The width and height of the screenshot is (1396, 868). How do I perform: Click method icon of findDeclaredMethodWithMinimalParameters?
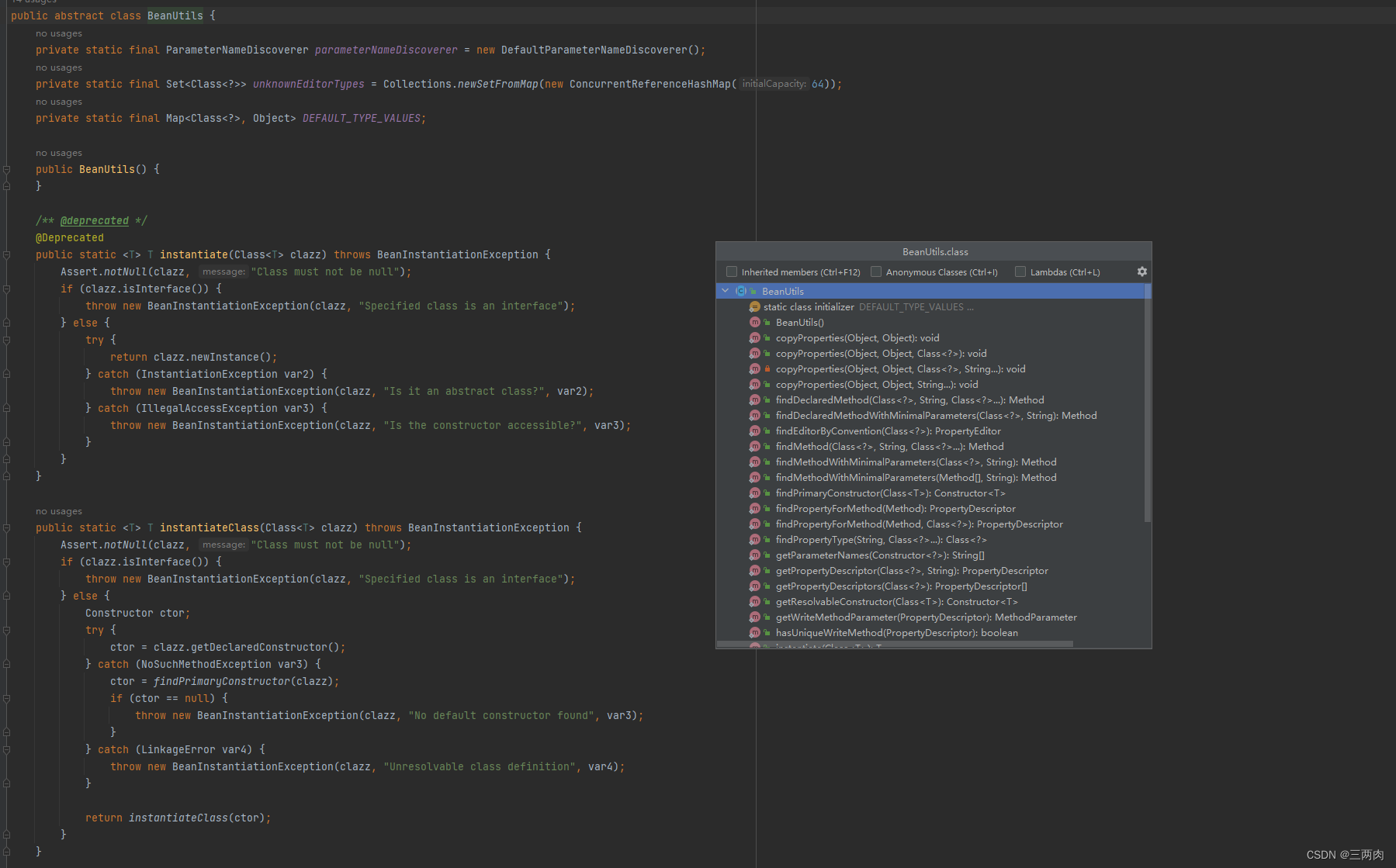(x=754, y=415)
